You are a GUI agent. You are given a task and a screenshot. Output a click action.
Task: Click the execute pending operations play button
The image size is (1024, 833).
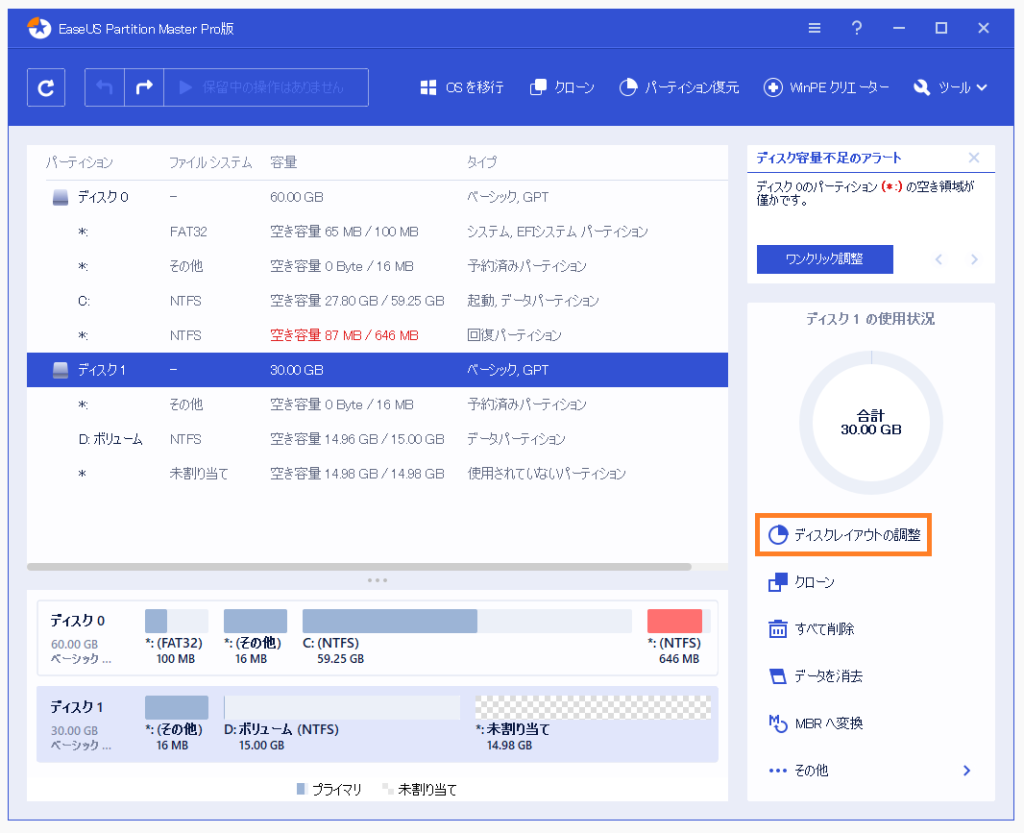pos(265,87)
